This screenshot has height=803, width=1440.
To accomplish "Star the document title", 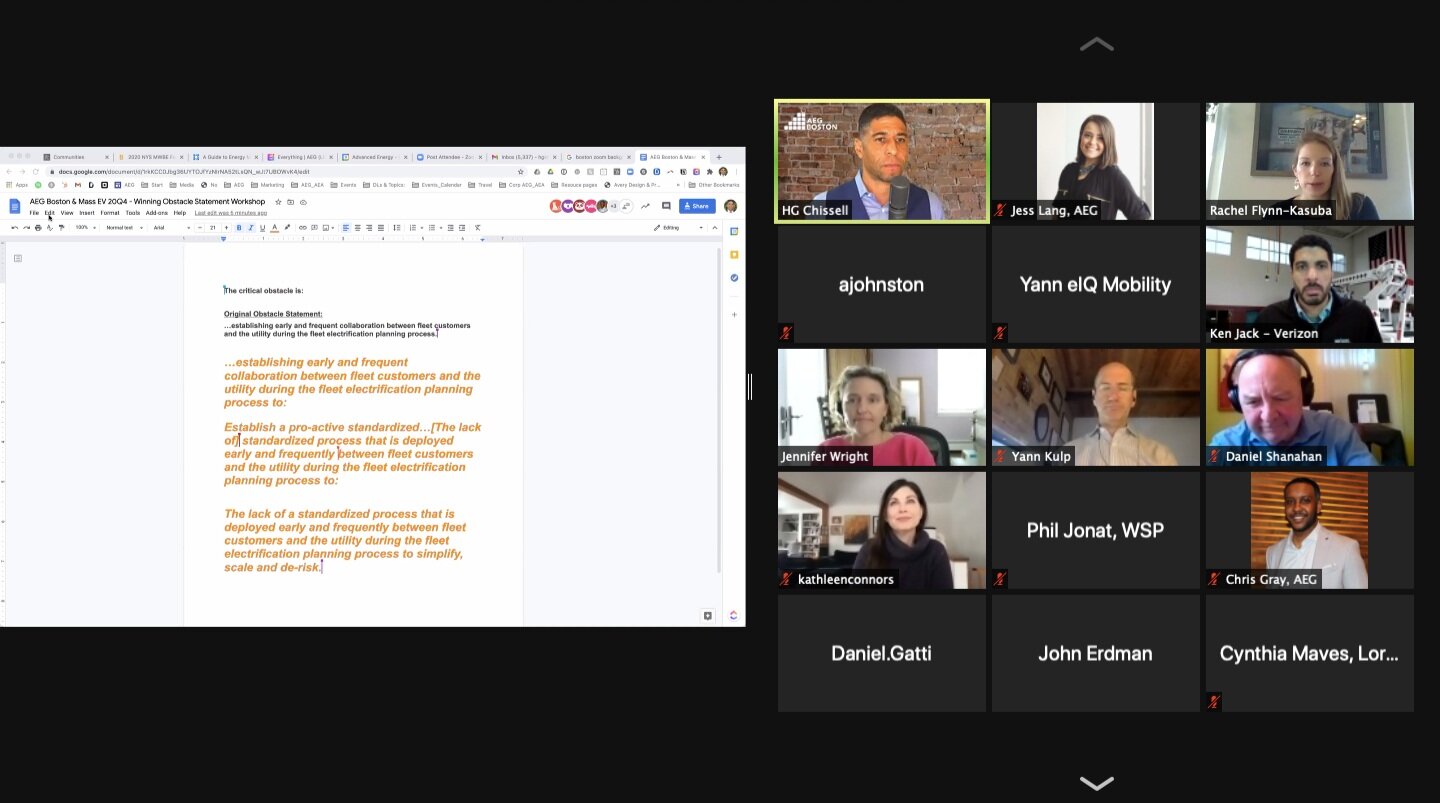I will tap(278, 202).
